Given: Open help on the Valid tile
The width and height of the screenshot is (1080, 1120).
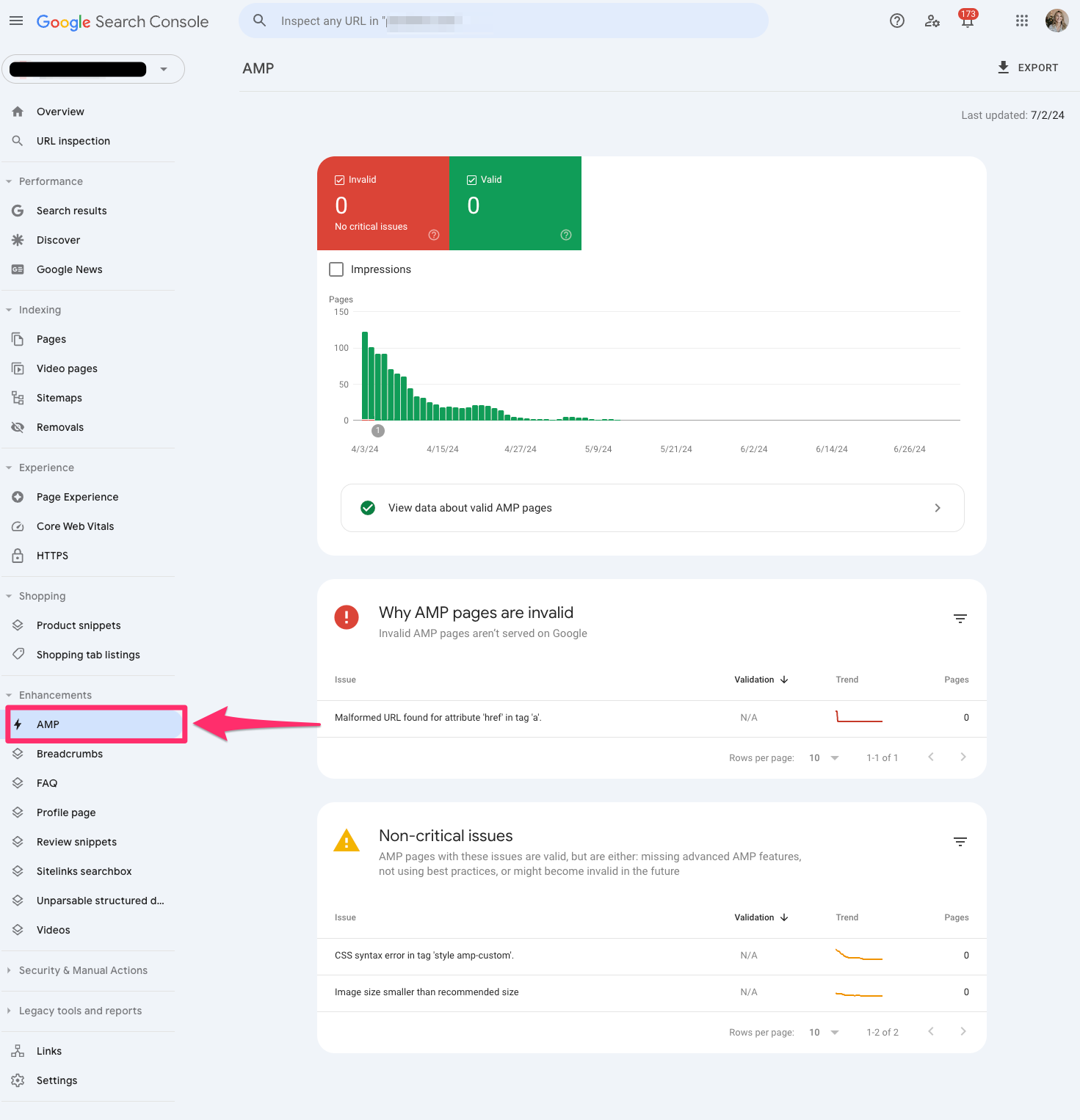Looking at the screenshot, I should pos(566,235).
